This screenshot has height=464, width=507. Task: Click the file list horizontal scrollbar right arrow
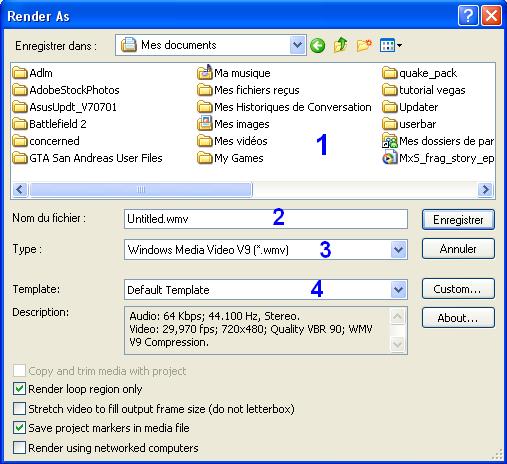485,190
